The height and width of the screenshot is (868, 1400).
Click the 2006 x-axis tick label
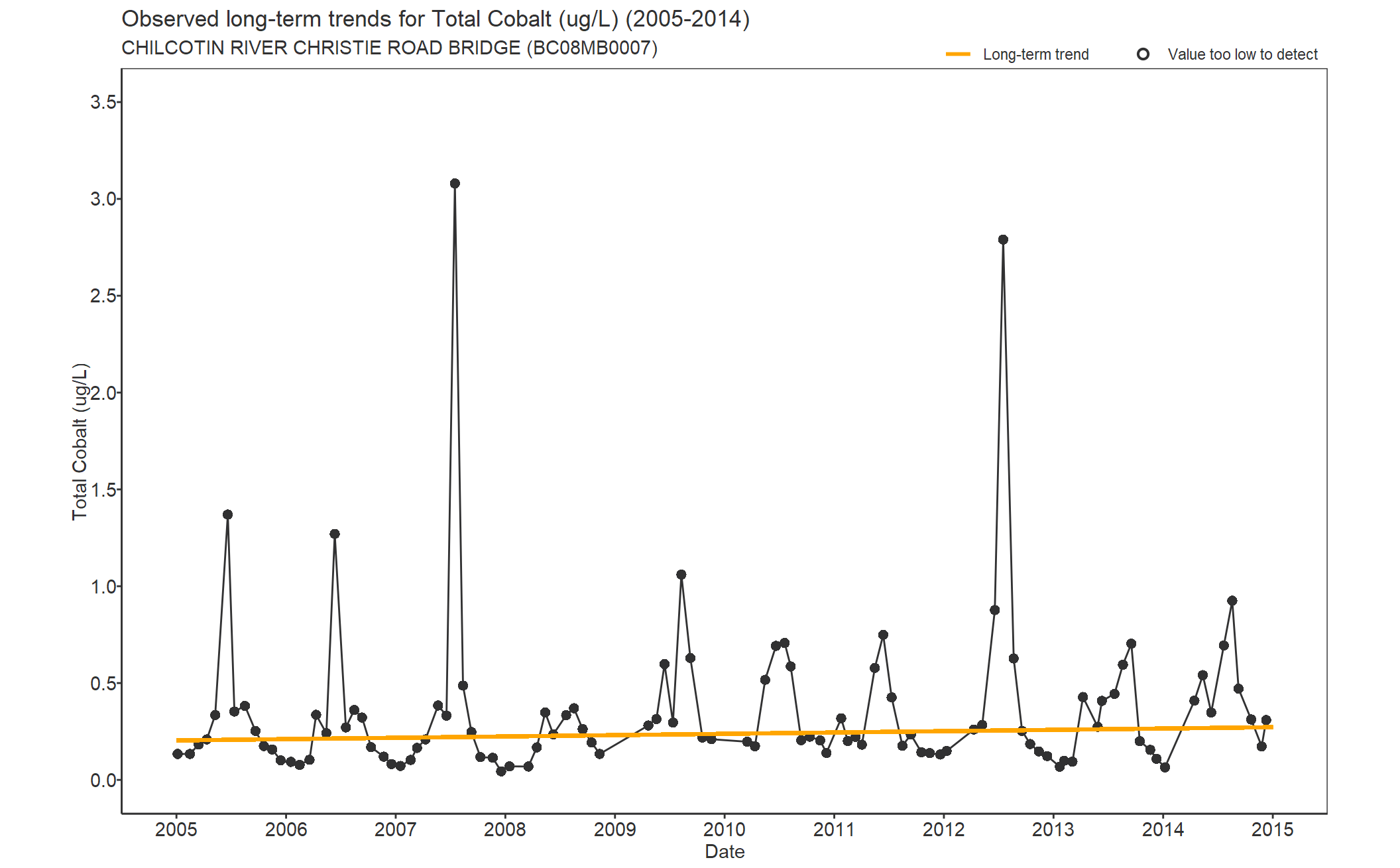click(286, 830)
